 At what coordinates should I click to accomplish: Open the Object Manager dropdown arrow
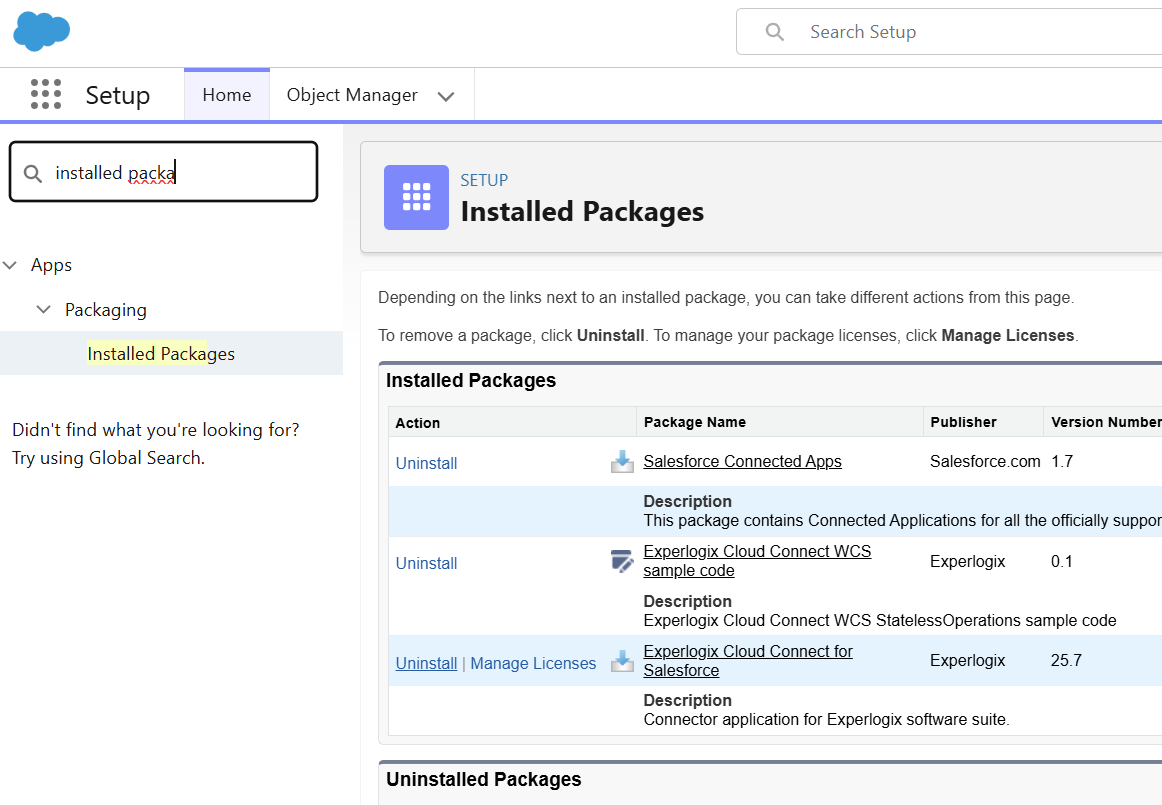pyautogui.click(x=445, y=96)
